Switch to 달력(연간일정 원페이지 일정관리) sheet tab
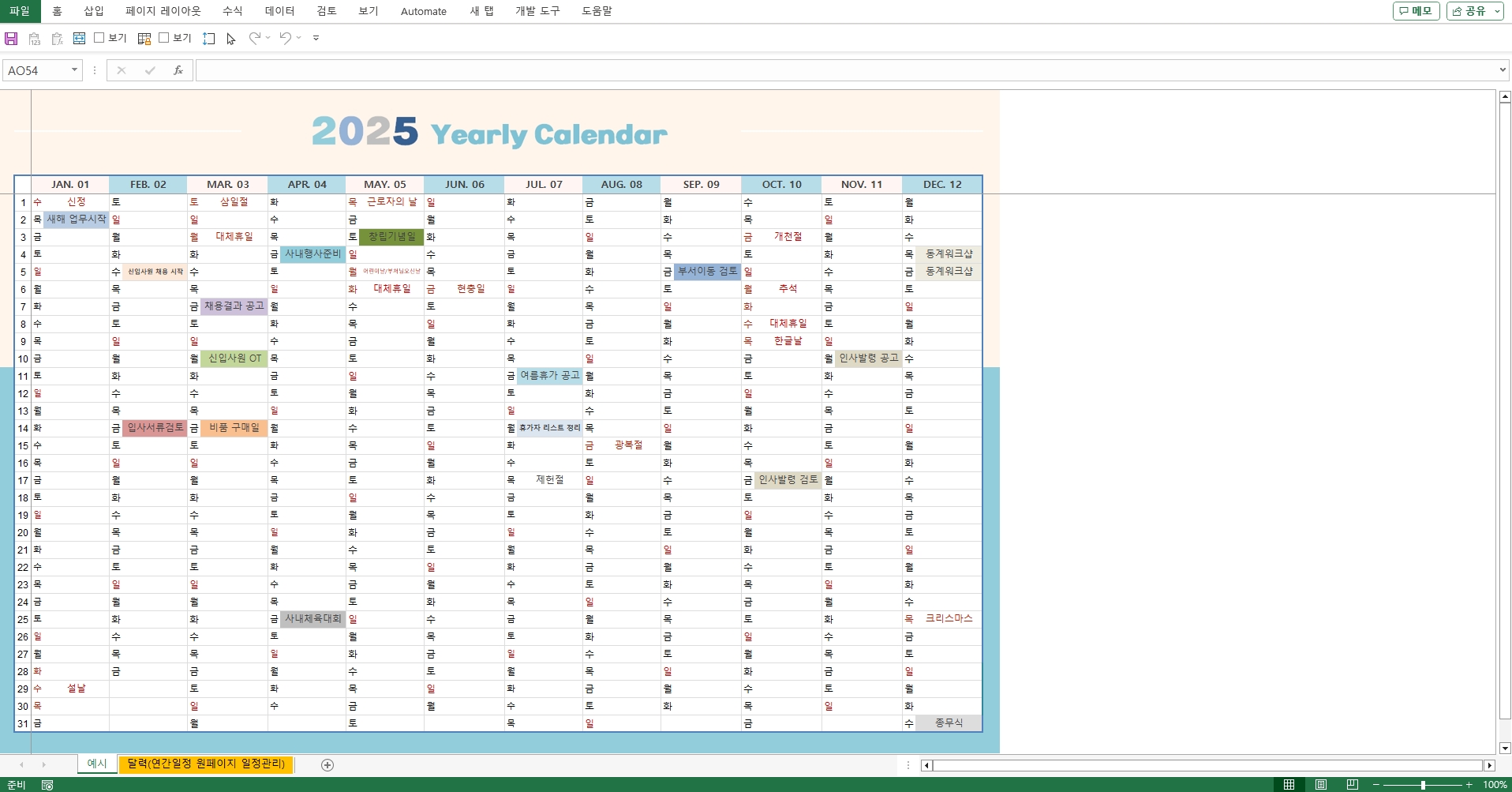 206,764
